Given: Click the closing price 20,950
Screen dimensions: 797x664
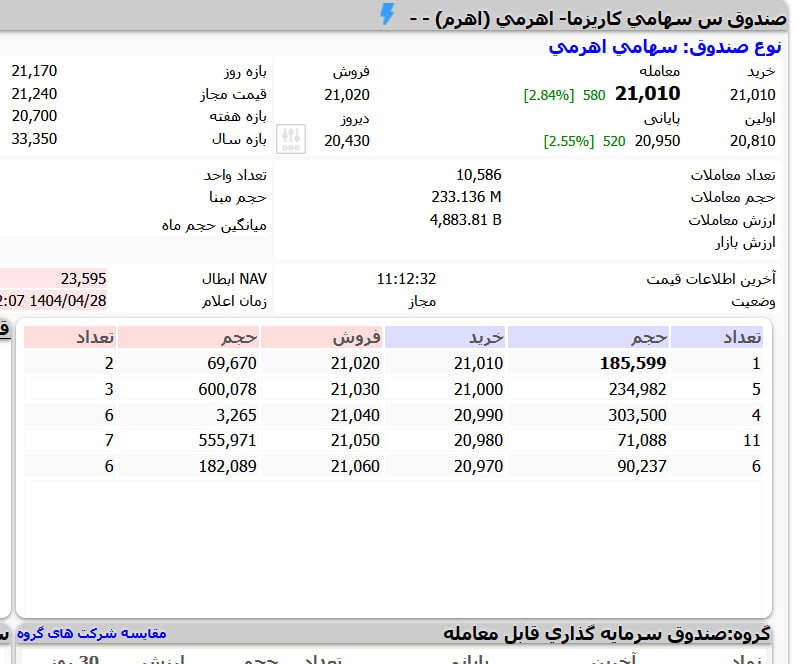Looking at the screenshot, I should coord(657,141).
